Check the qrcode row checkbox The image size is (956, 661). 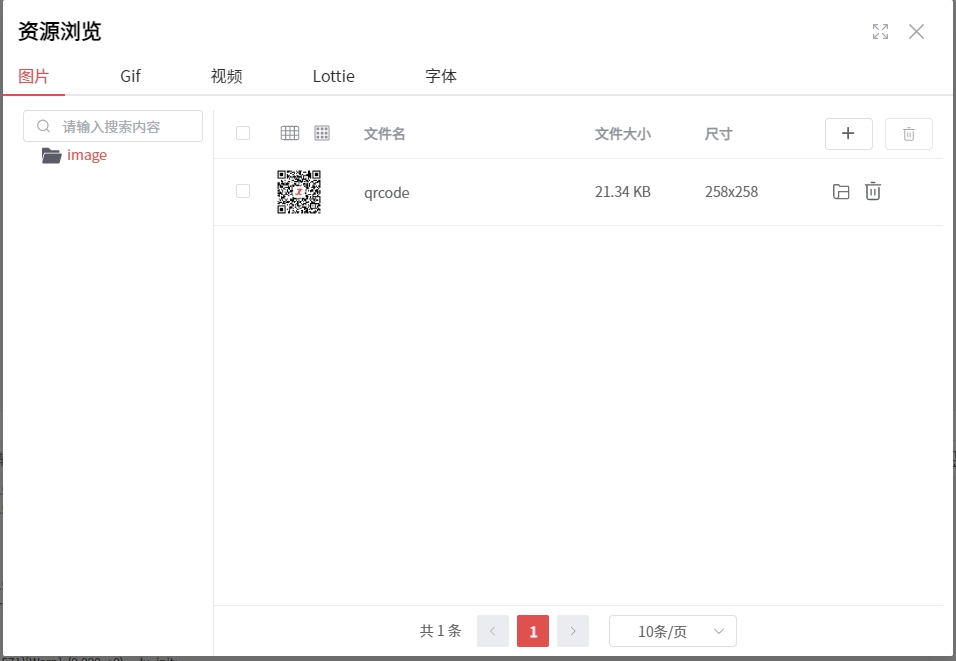(243, 191)
